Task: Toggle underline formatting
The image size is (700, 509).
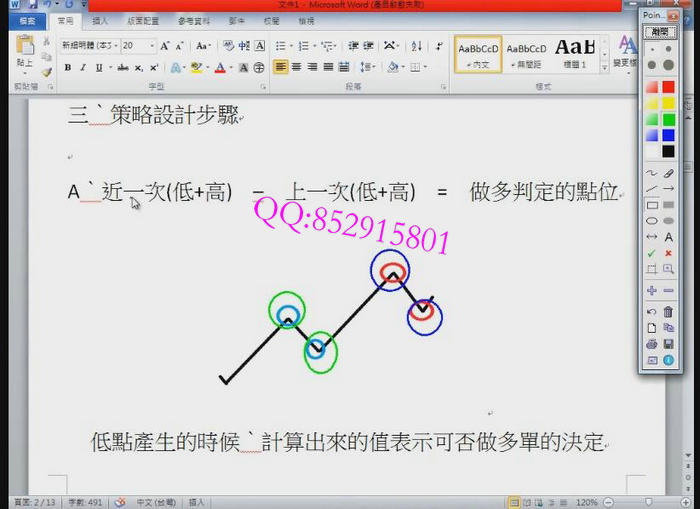Action: pyautogui.click(x=97, y=68)
